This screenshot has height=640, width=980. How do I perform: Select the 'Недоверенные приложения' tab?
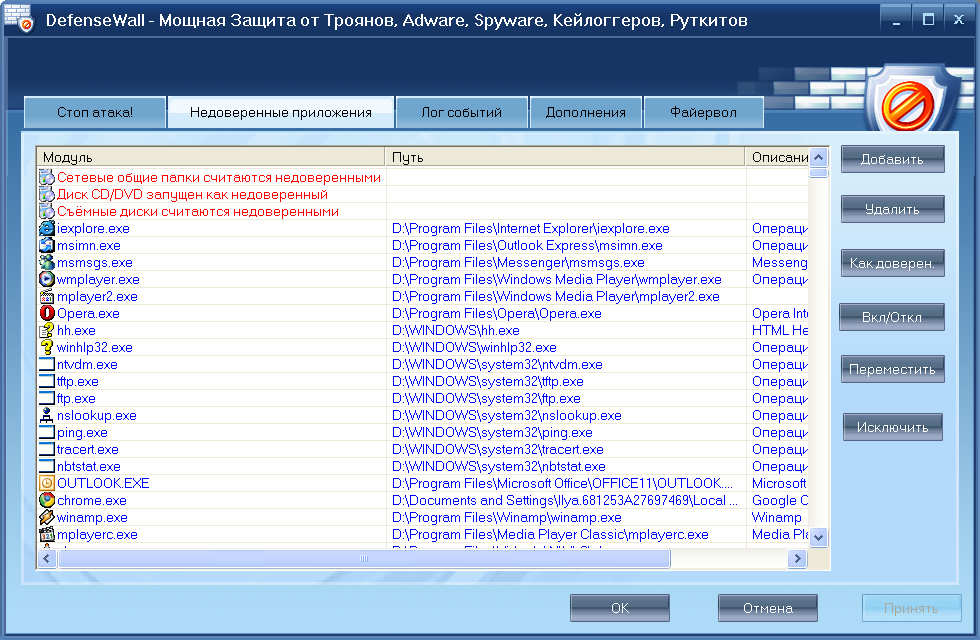281,112
